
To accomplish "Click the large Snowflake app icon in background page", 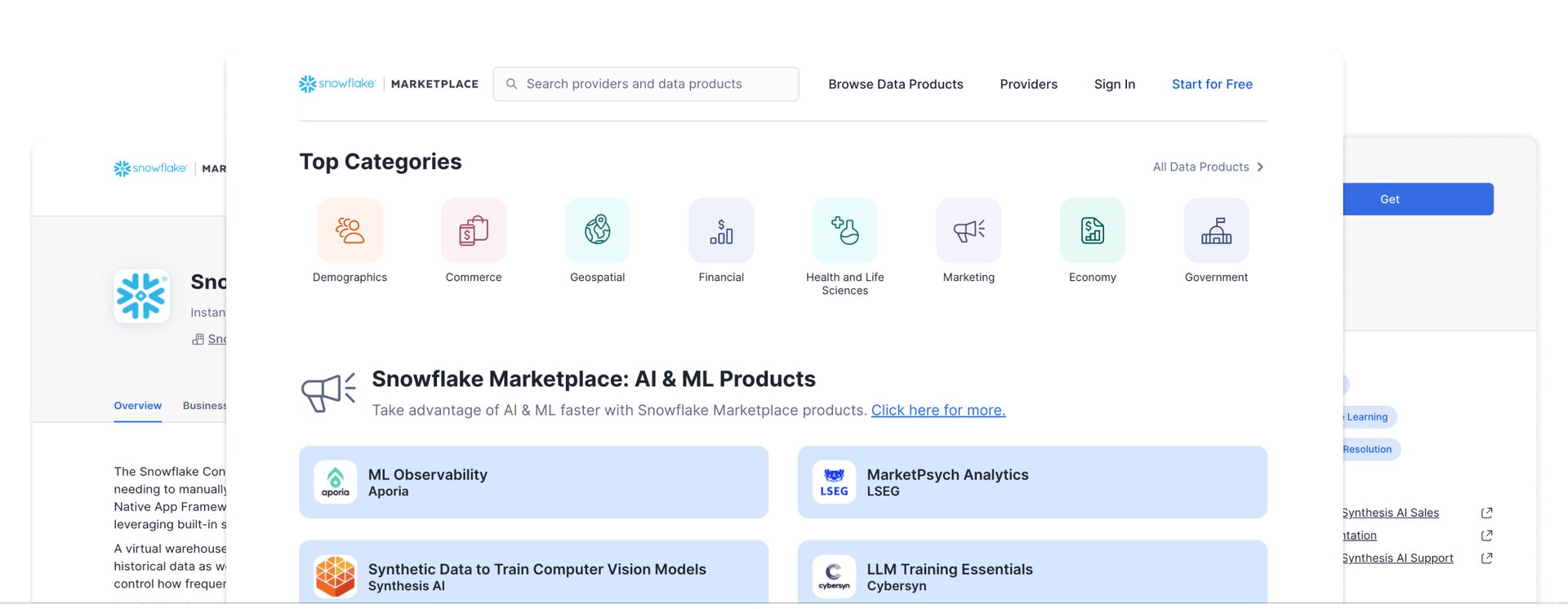I will click(x=141, y=296).
